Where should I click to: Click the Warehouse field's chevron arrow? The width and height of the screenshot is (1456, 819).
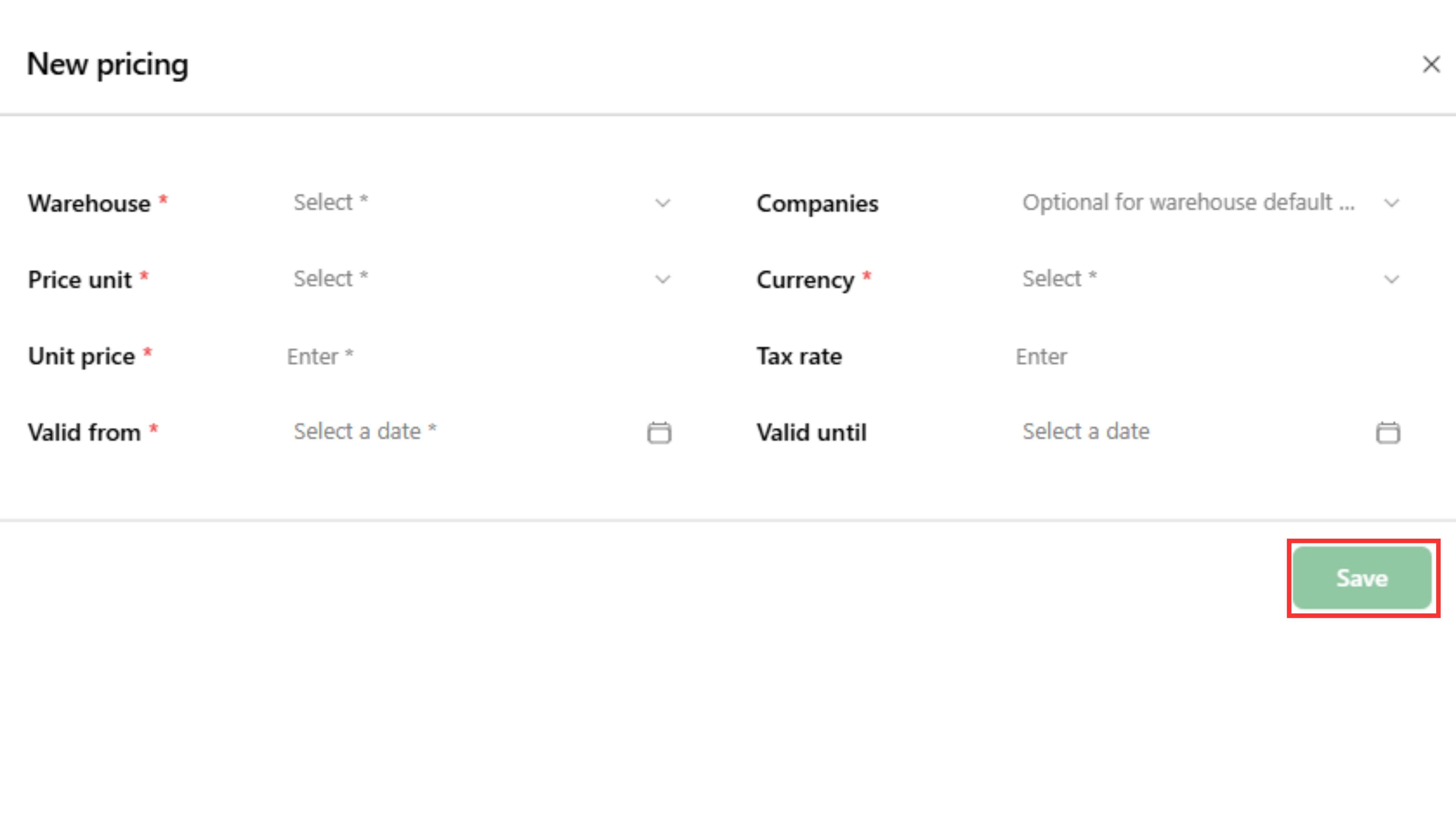click(x=662, y=203)
